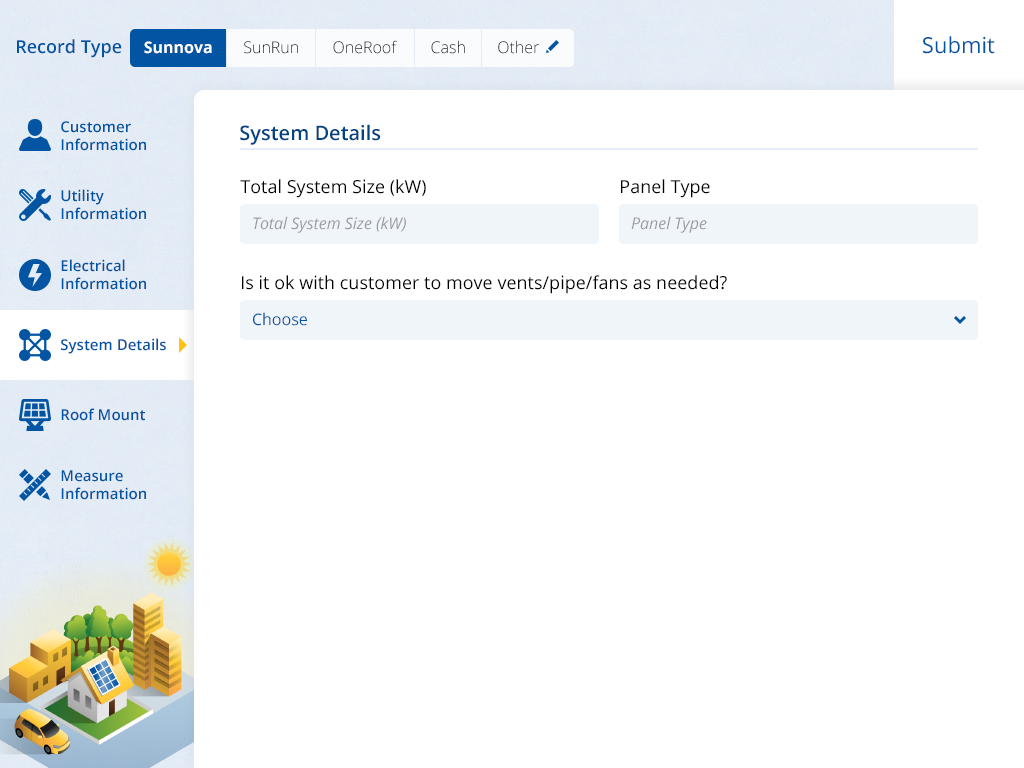Click the Electrical Information lightning bolt icon

(x=35, y=274)
